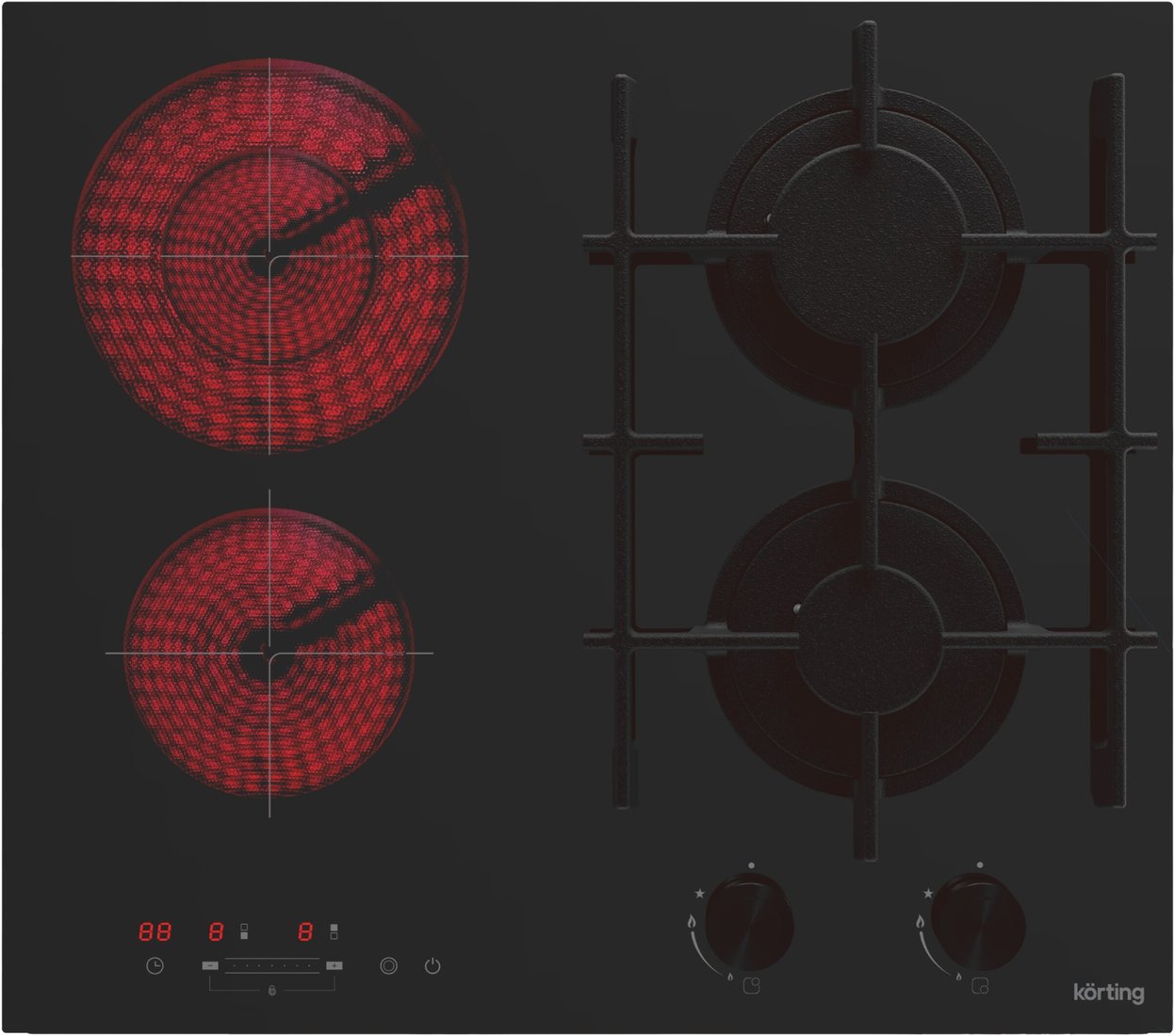This screenshot has height=1036, width=1175.
Task: Tap the middle of the power level slider
Action: tap(271, 965)
